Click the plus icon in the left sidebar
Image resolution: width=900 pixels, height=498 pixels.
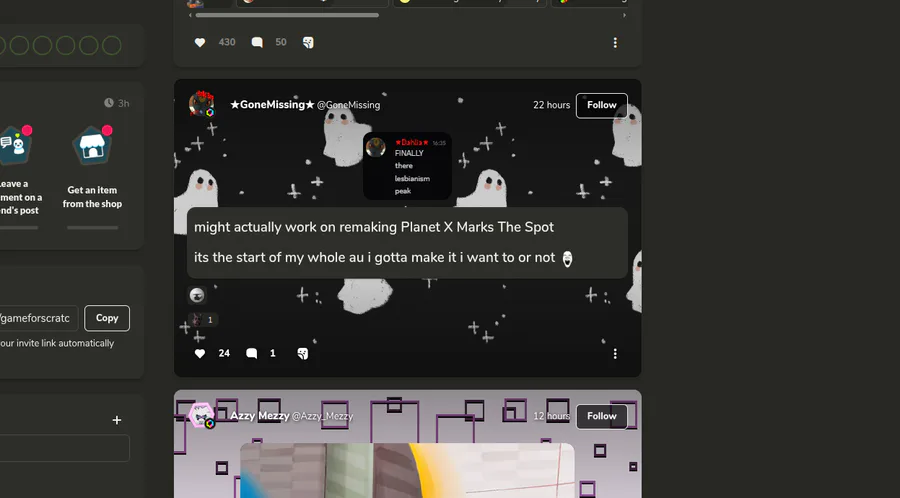117,420
